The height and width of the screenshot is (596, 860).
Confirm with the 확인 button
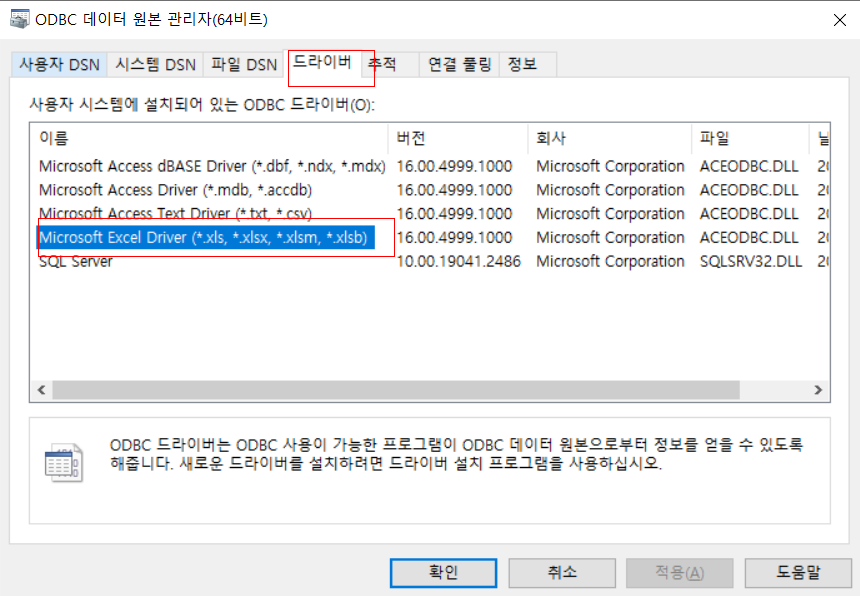[443, 573]
